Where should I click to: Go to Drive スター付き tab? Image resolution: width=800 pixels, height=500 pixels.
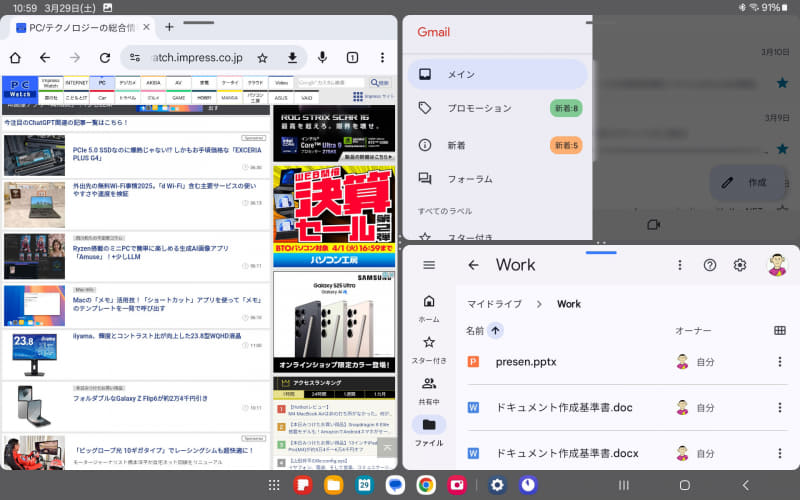pos(429,349)
